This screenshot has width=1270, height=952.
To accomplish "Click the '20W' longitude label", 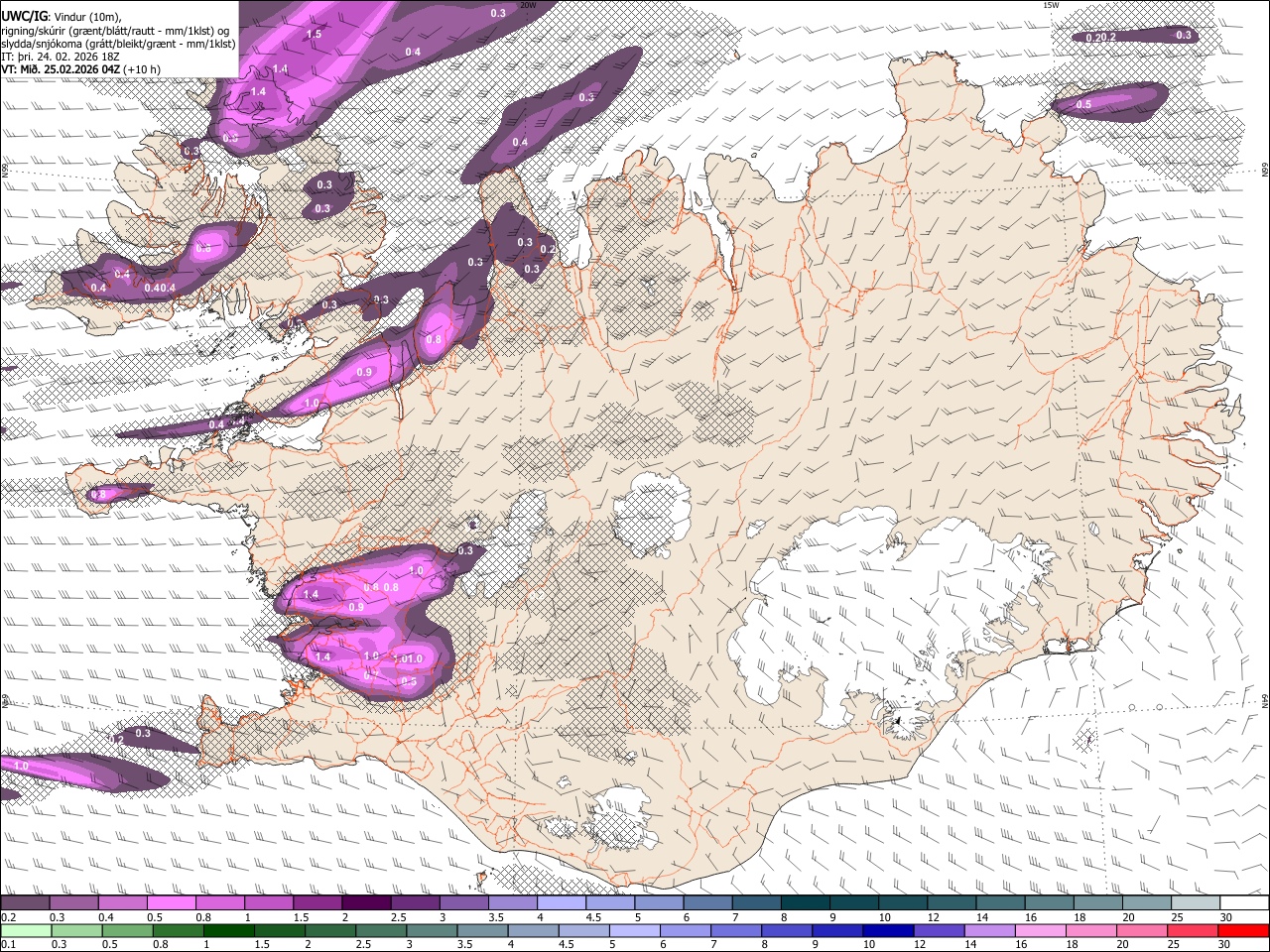I will click(528, 5).
